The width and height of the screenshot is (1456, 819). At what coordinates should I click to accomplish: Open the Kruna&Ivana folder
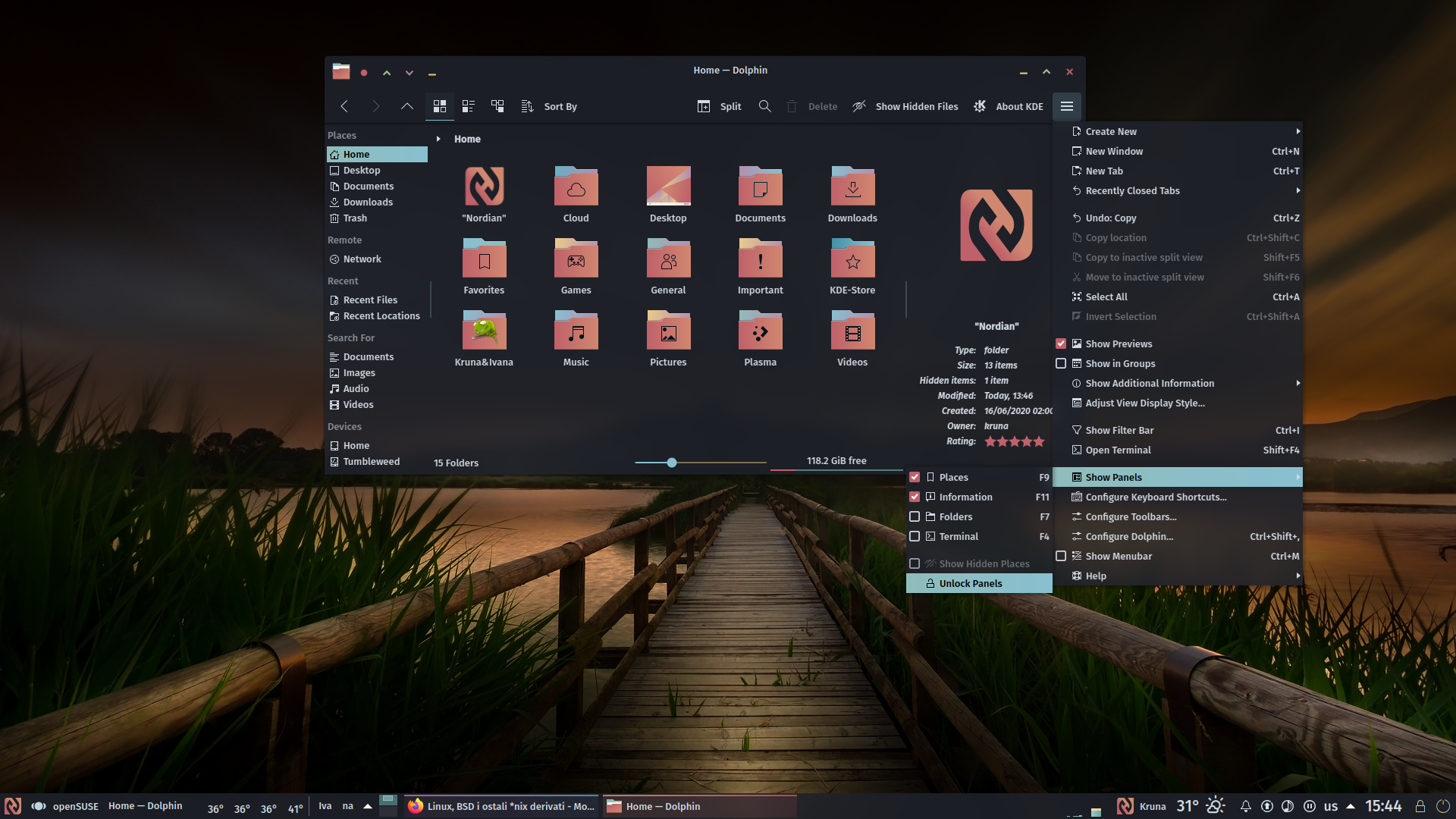(484, 338)
